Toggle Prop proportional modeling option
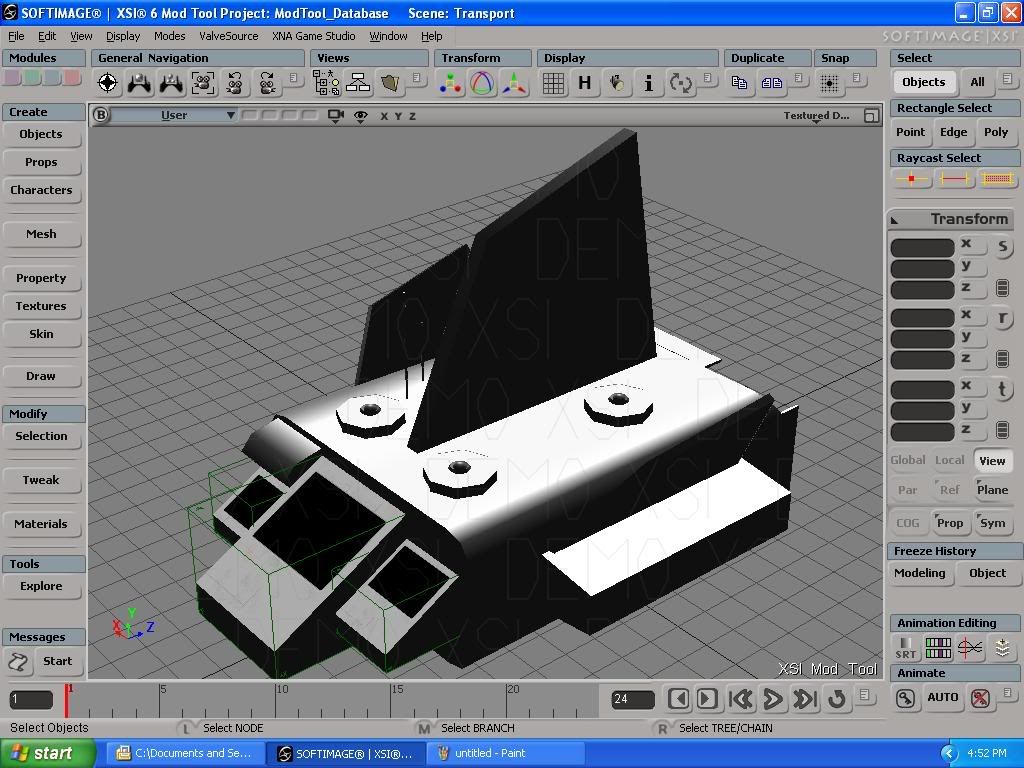Screen dimensions: 1024x768 (950, 522)
